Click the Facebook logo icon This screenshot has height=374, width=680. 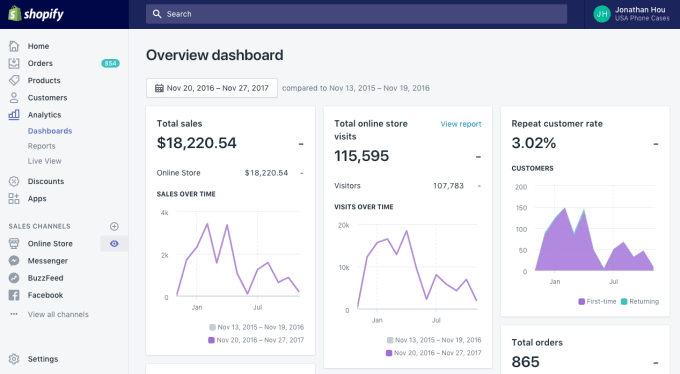14,295
